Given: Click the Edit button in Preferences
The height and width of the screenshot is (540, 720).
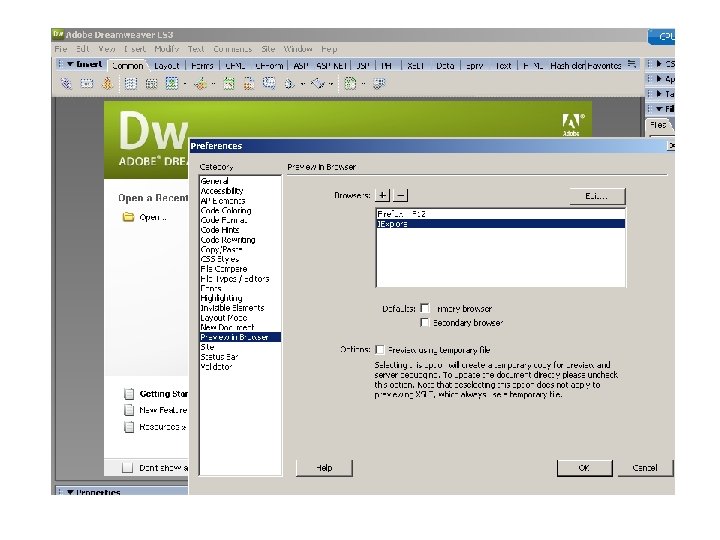Looking at the screenshot, I should click(597, 196).
